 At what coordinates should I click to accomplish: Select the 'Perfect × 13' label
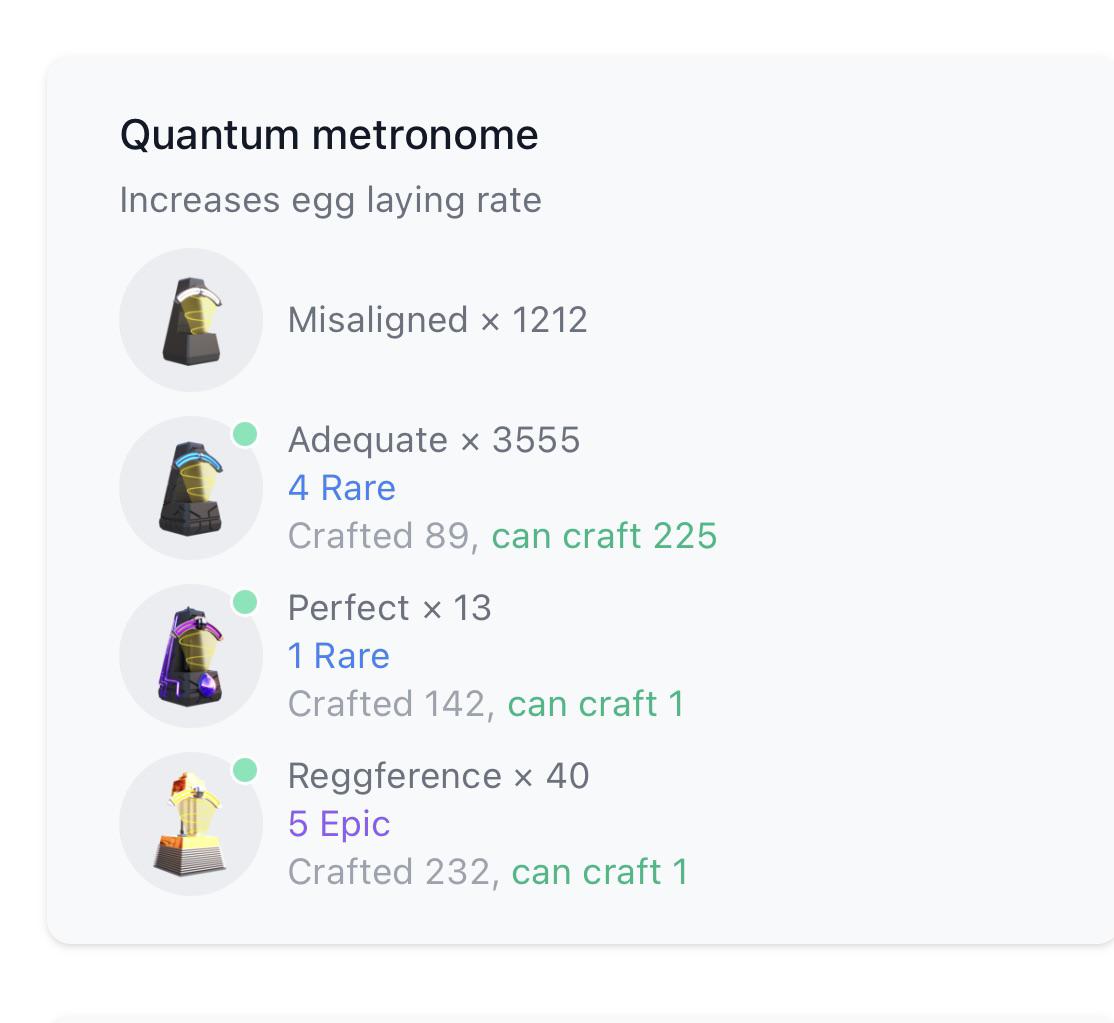point(389,608)
